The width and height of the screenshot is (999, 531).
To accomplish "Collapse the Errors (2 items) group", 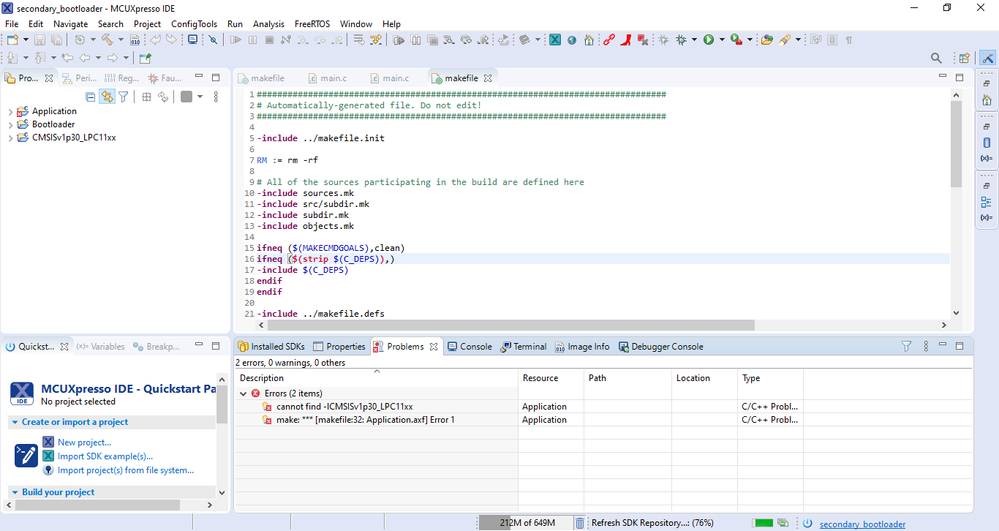I will point(244,393).
